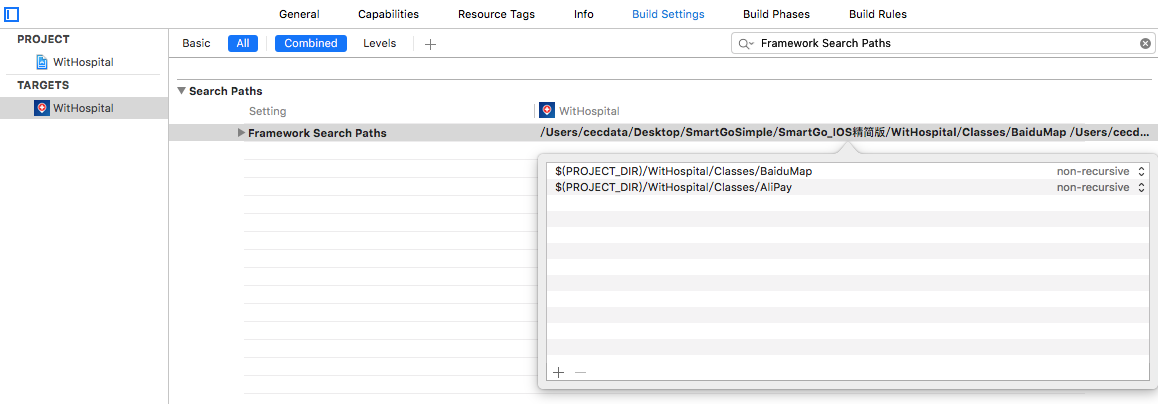1158x404 pixels.
Task: Select WithHospital project file icon
Action: click(x=41, y=62)
